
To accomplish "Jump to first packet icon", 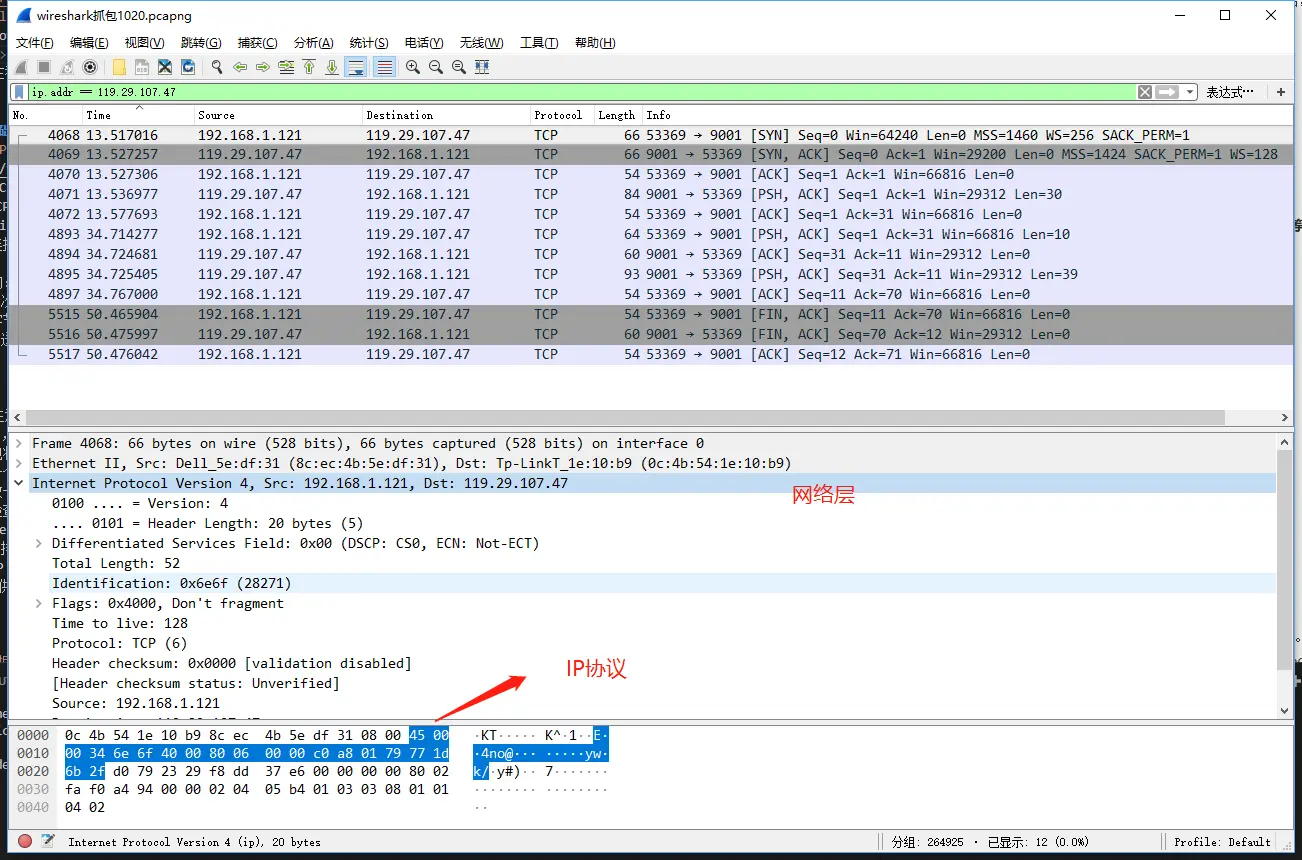I will [x=309, y=67].
